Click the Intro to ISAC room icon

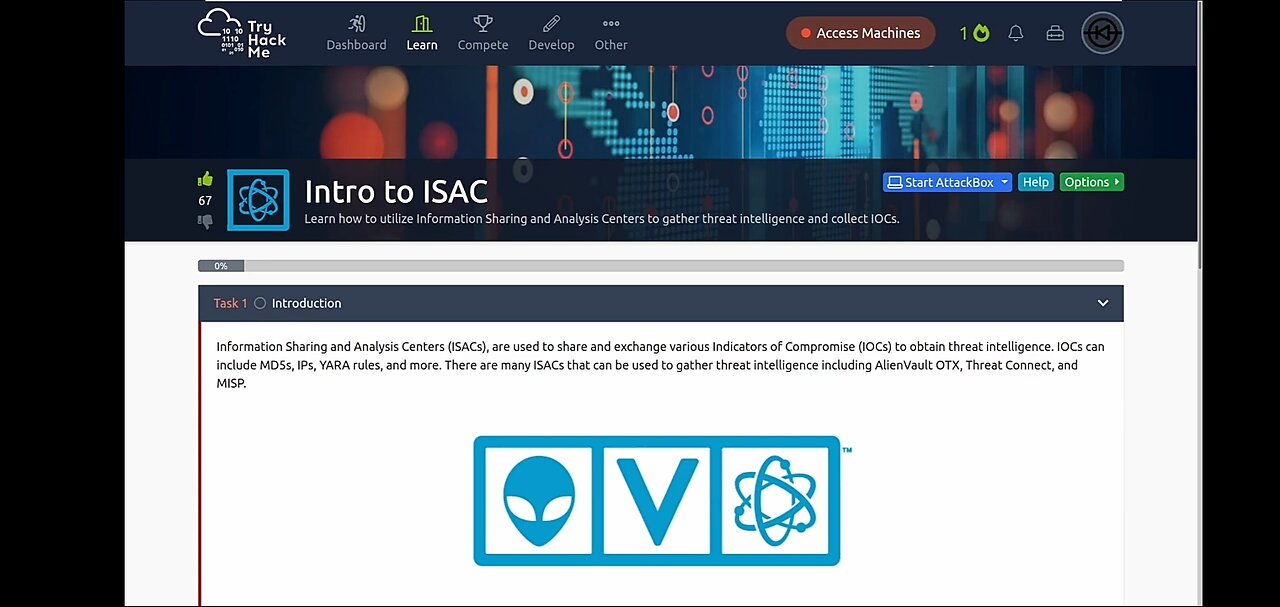258,200
